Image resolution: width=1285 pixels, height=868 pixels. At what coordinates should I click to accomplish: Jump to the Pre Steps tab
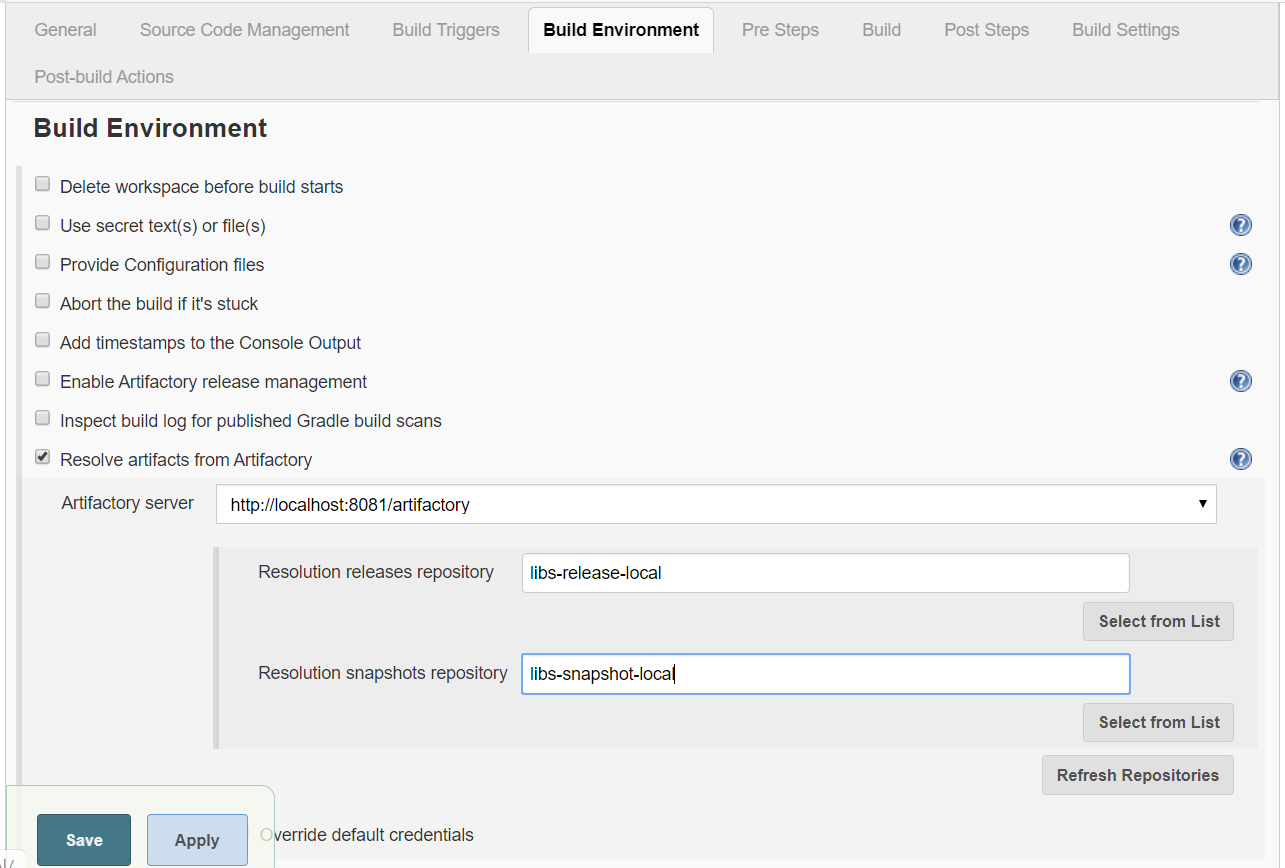pyautogui.click(x=780, y=30)
